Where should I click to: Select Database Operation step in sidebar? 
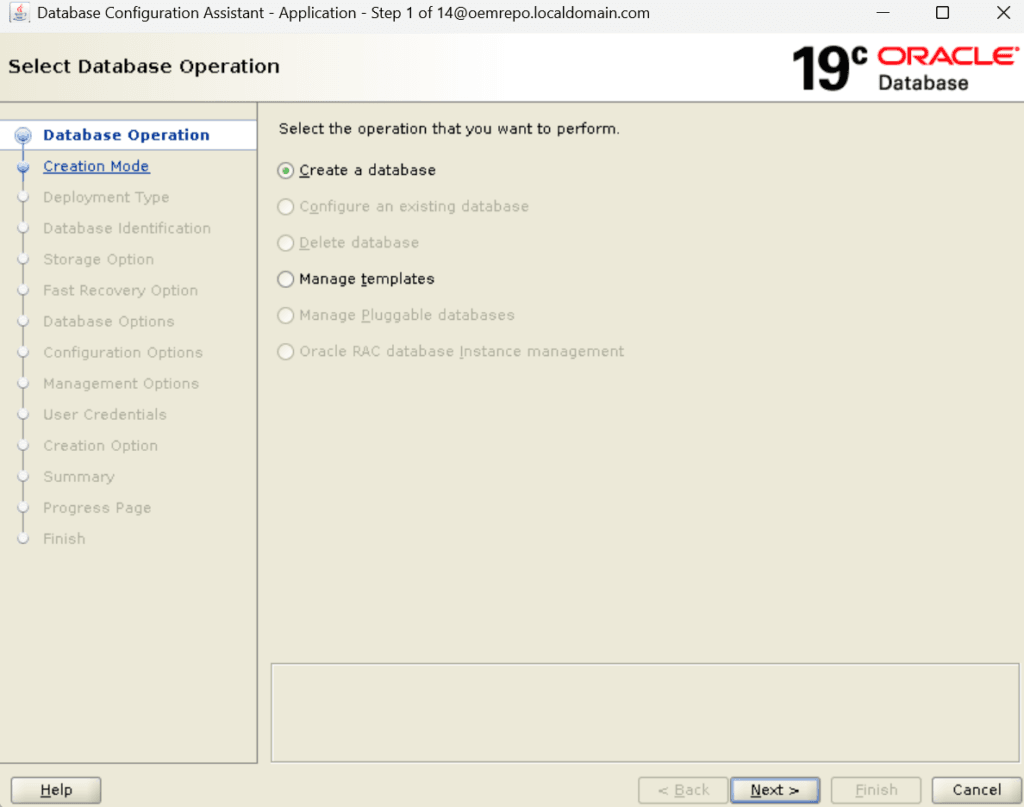[126, 135]
